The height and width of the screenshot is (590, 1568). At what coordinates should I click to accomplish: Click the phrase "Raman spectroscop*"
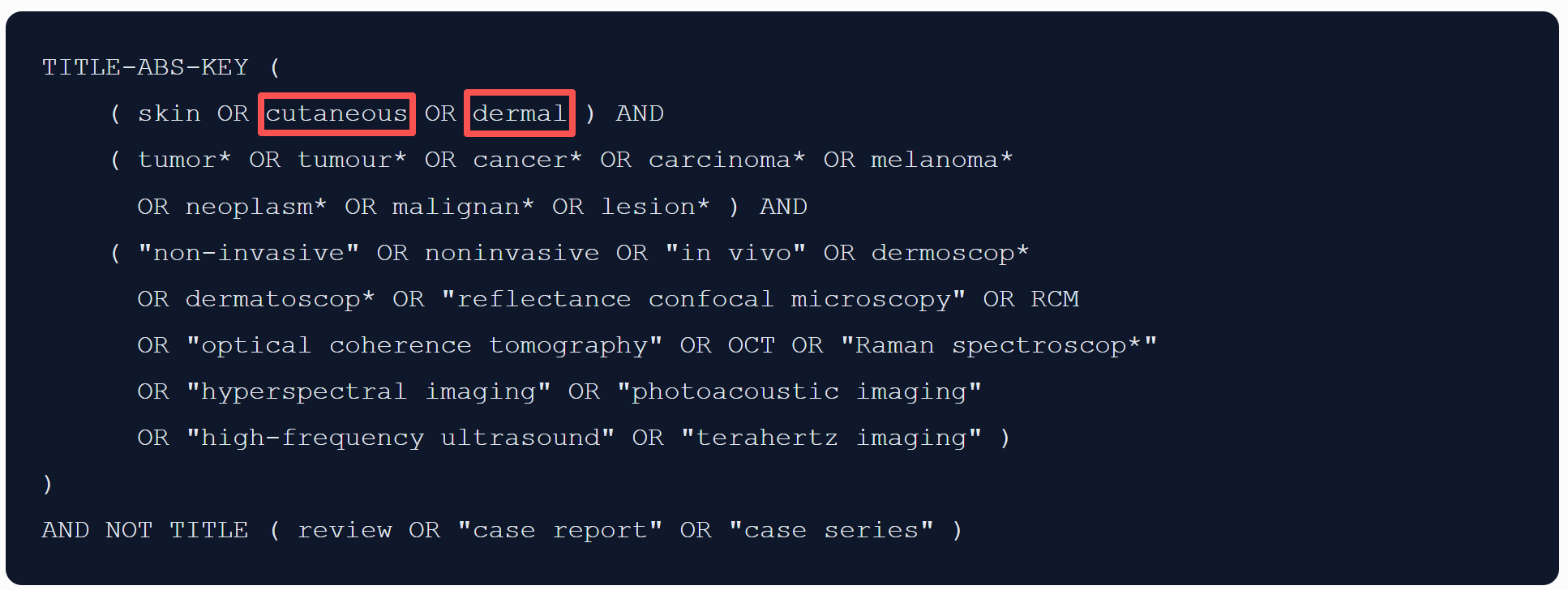coord(998,345)
